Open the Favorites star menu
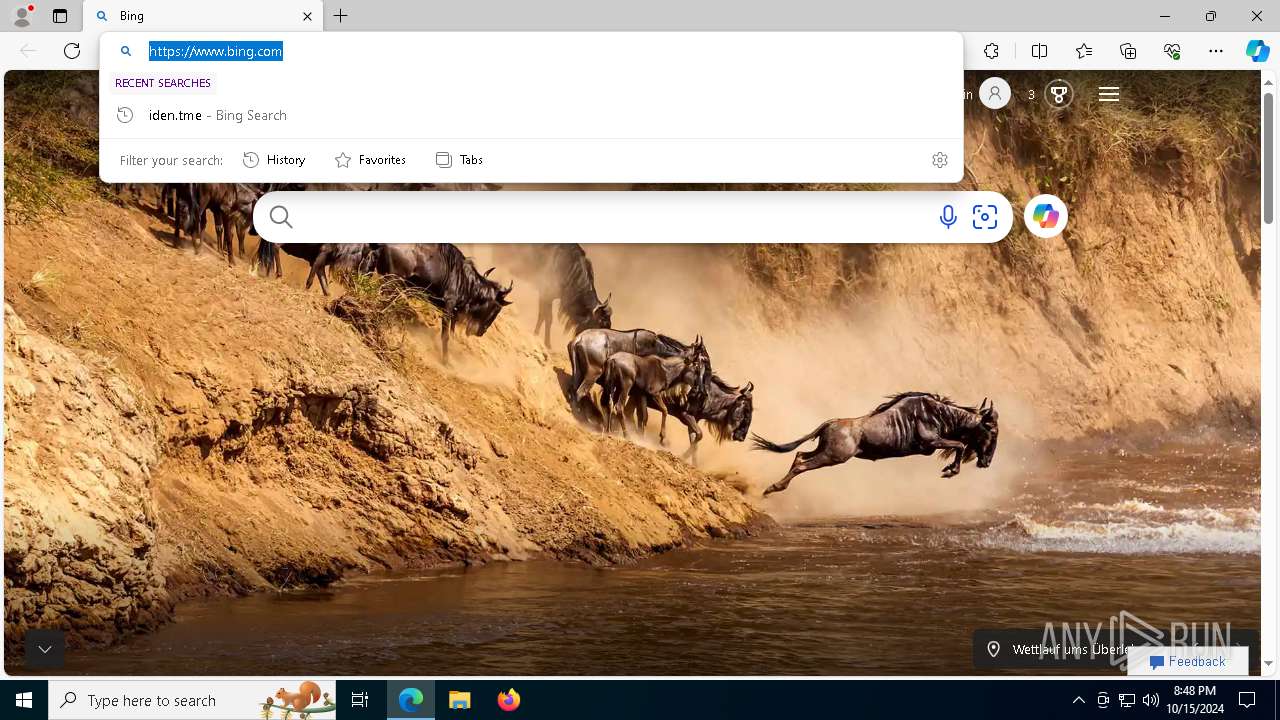Screen dimensions: 1280x720 pos(1084,51)
